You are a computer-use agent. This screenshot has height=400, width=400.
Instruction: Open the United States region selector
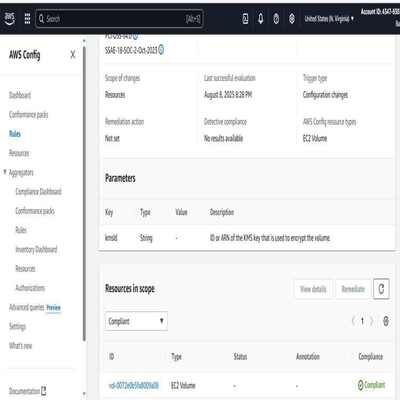[329, 19]
